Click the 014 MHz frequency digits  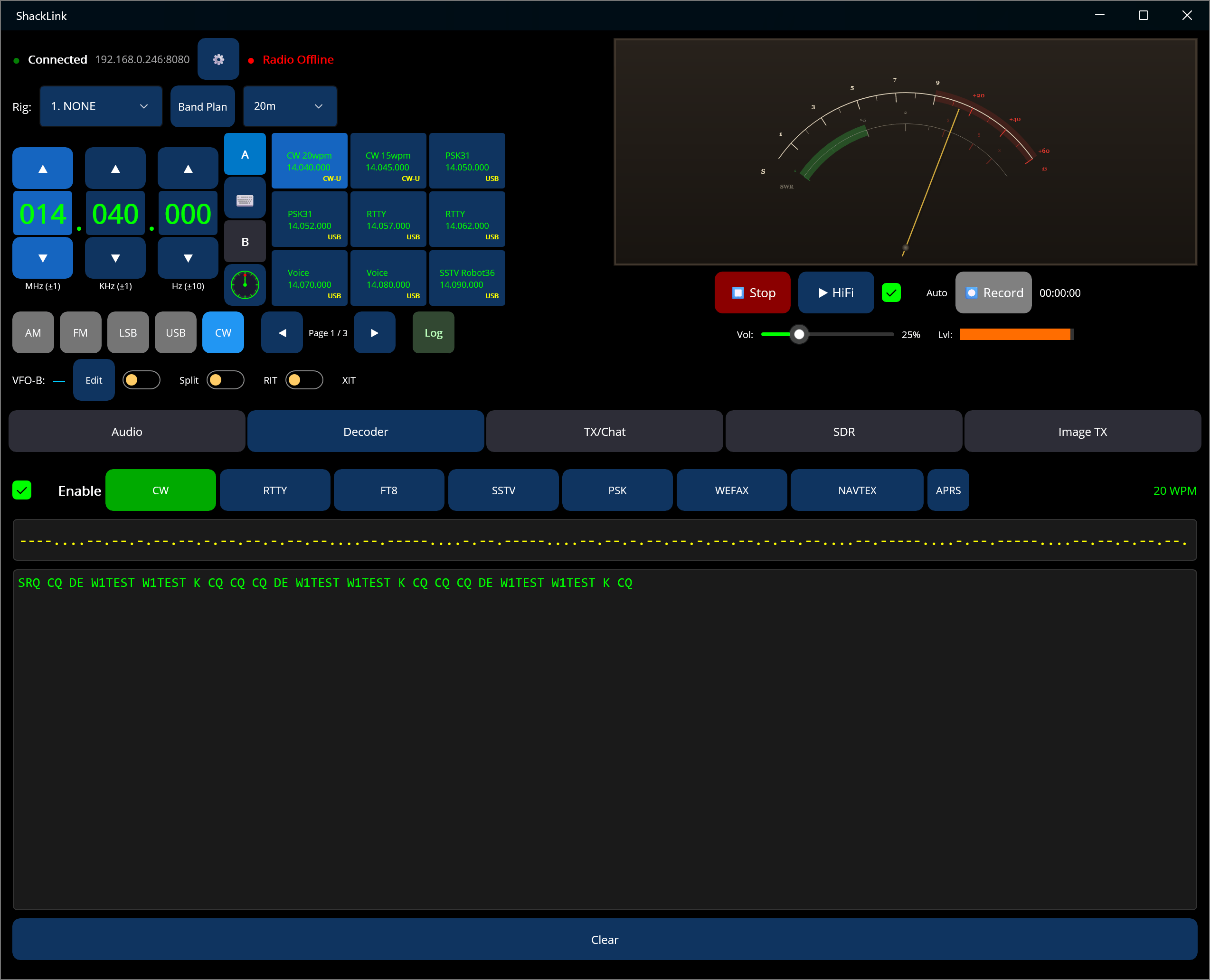click(x=43, y=213)
